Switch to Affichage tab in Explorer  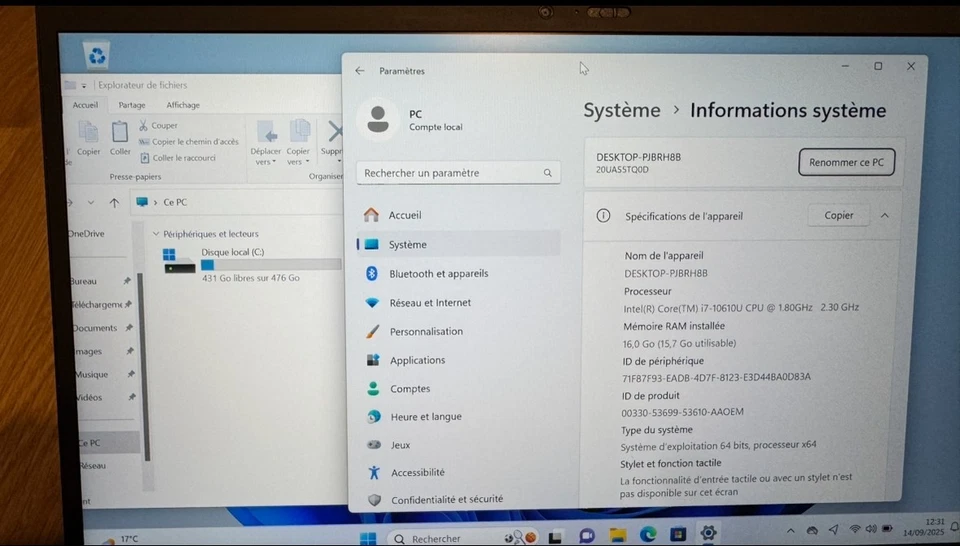[x=183, y=105]
